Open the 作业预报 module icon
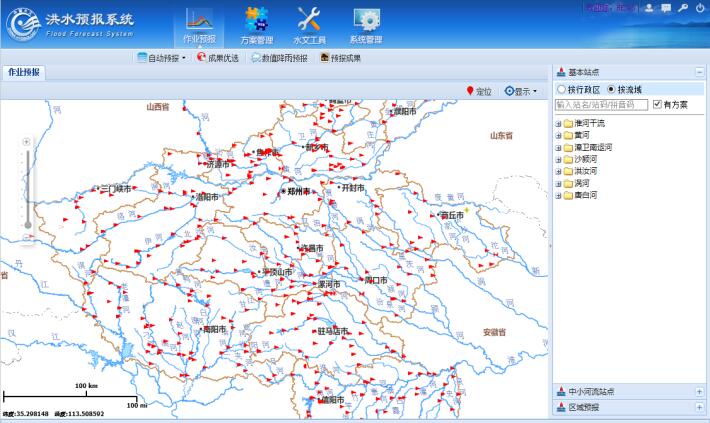The image size is (710, 423). pyautogui.click(x=199, y=24)
